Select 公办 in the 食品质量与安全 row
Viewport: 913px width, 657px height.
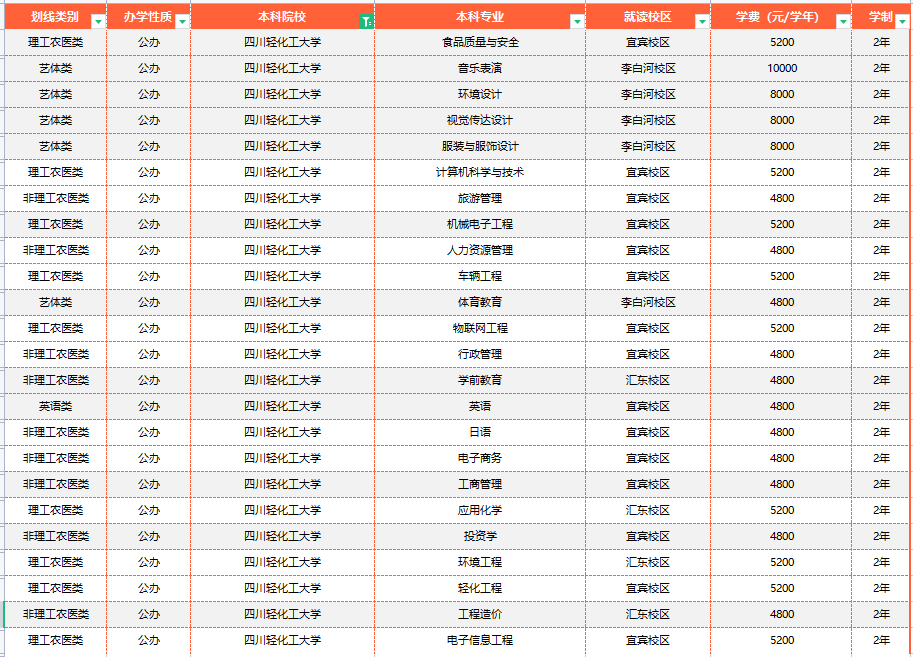coord(148,43)
